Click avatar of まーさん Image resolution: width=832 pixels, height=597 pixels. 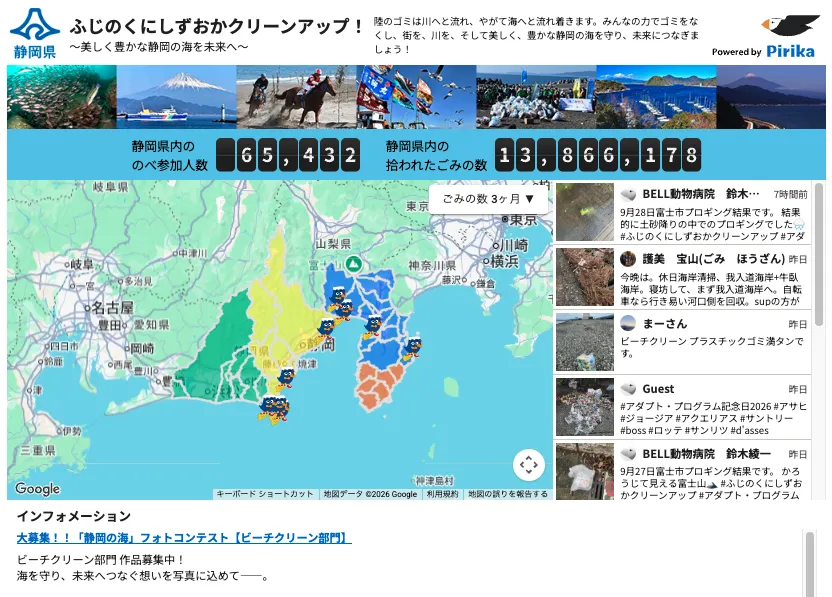pyautogui.click(x=628, y=324)
